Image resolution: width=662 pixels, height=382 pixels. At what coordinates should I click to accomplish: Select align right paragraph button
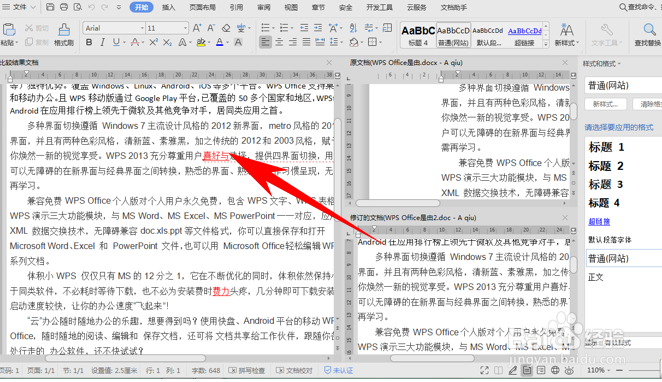click(293, 42)
